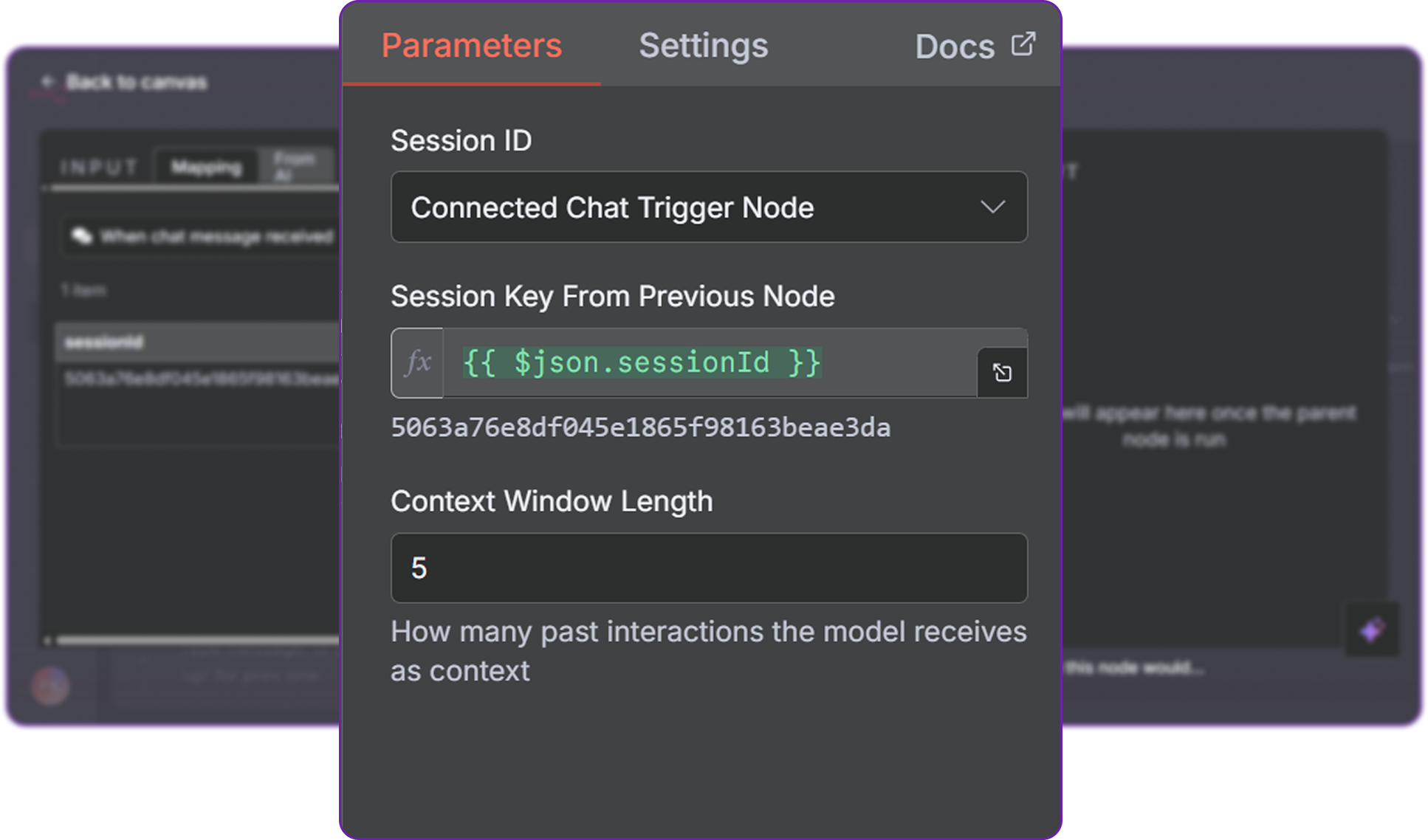Click the chat bubble trigger icon
This screenshot has width=1428, height=840.
(80, 236)
